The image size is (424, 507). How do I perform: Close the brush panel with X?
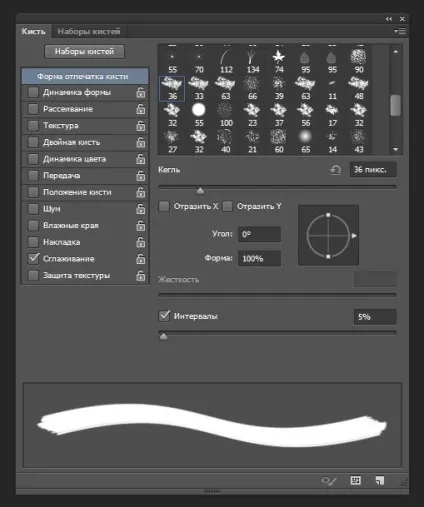(402, 19)
